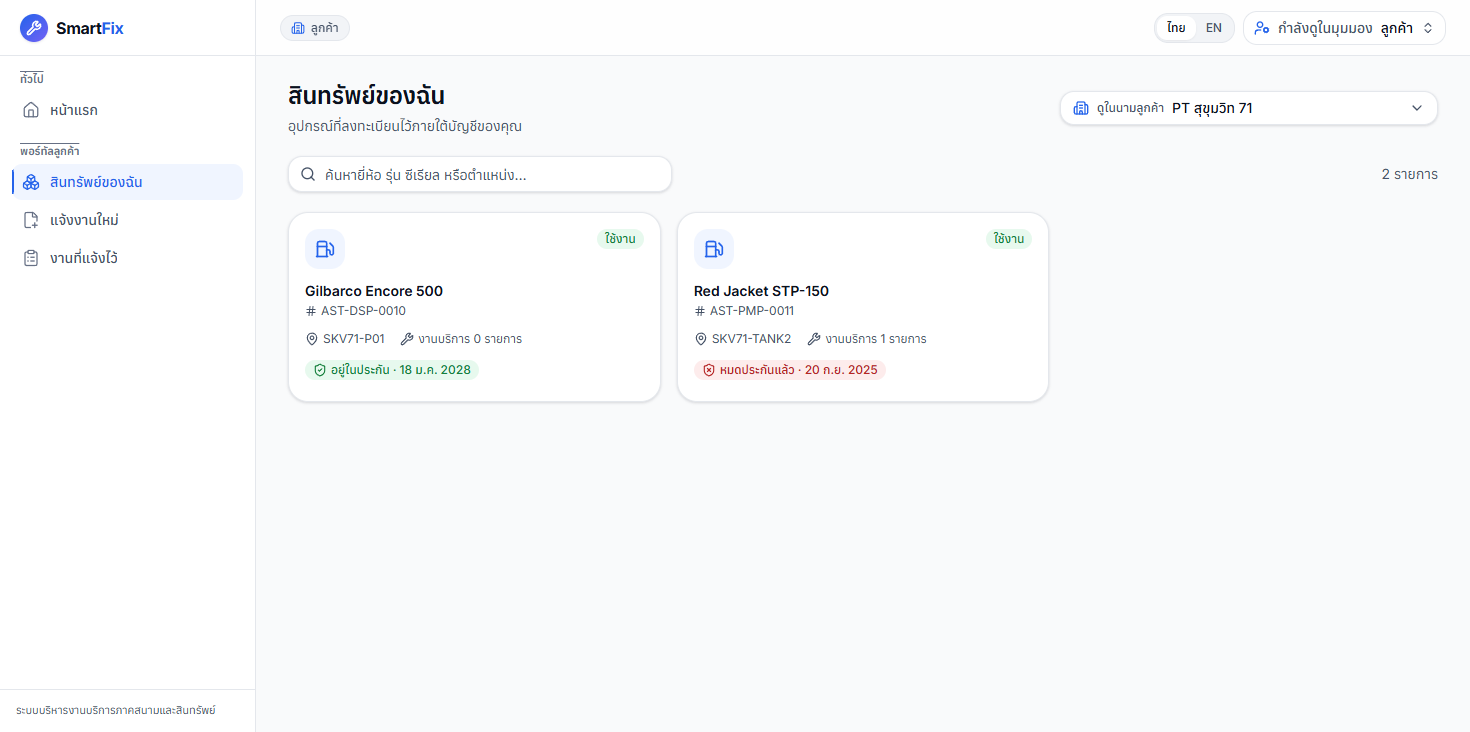Click the ลูกค้า chip in top bar
Image resolution: width=1470 pixels, height=732 pixels.
pos(315,28)
